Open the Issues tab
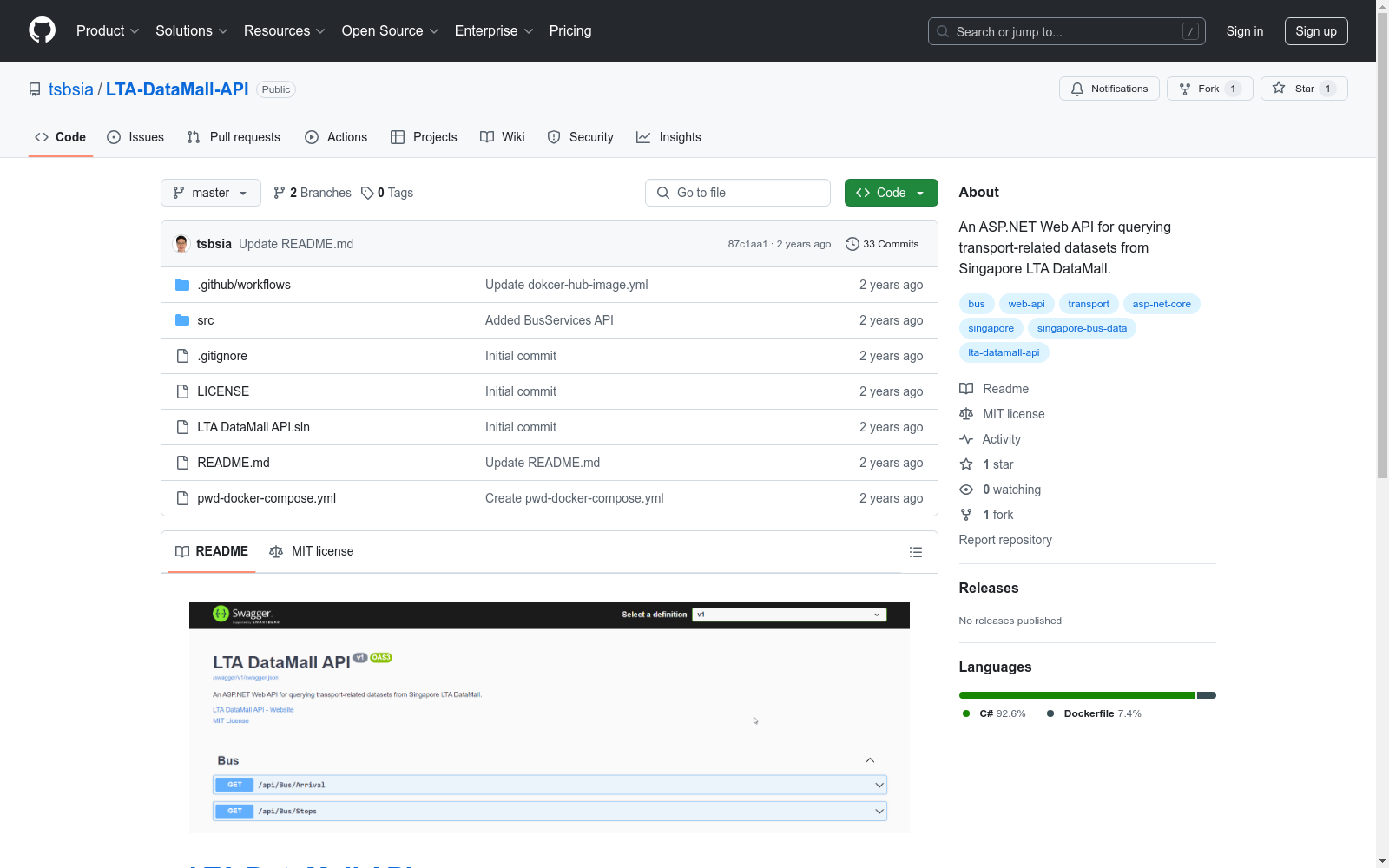Screen dimensions: 1389x868 coord(135,137)
